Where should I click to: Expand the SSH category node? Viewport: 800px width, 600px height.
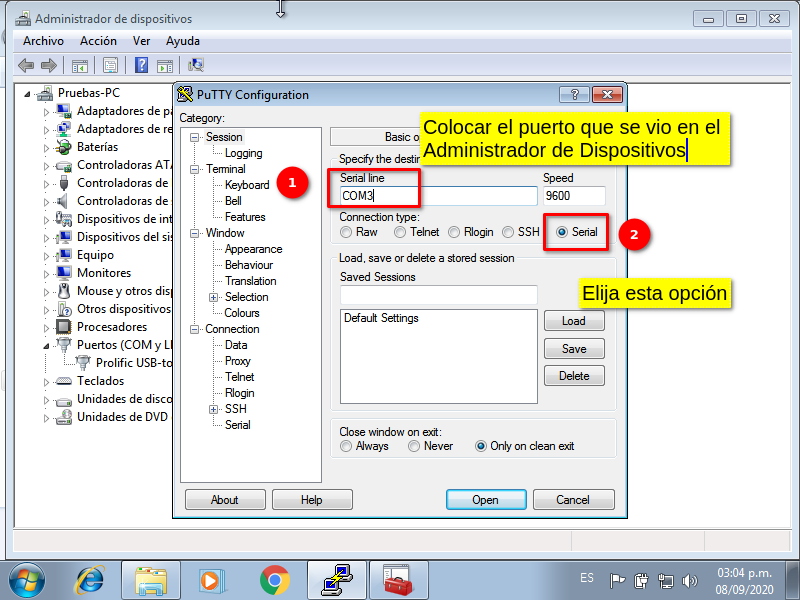pyautogui.click(x=213, y=409)
